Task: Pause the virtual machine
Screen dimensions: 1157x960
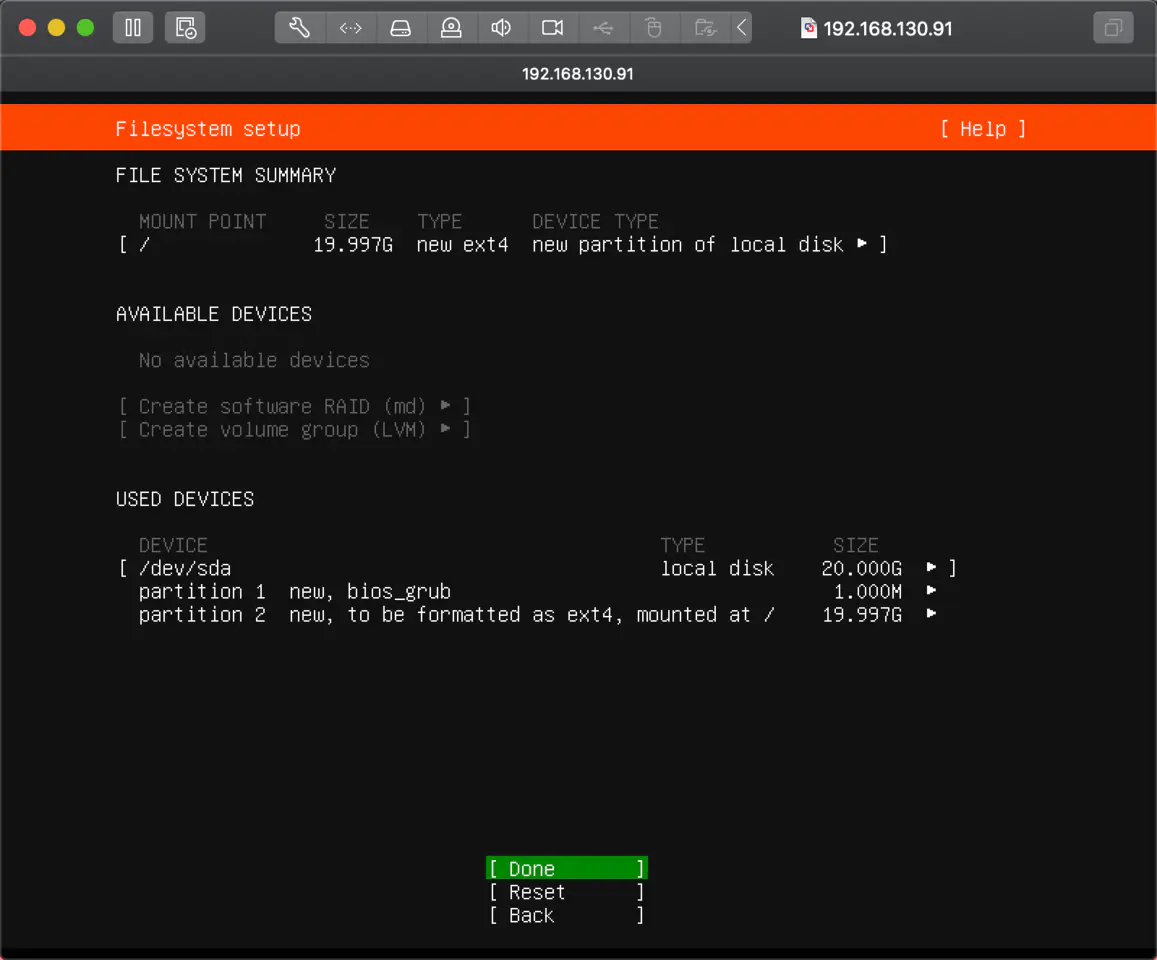Action: pos(133,28)
